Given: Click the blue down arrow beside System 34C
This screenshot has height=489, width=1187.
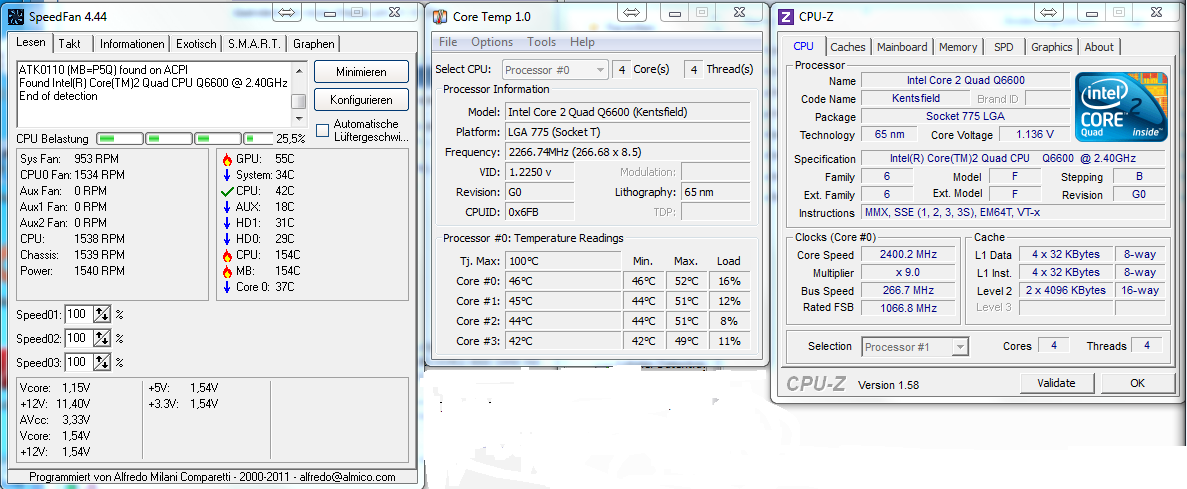Looking at the screenshot, I should click(226, 175).
